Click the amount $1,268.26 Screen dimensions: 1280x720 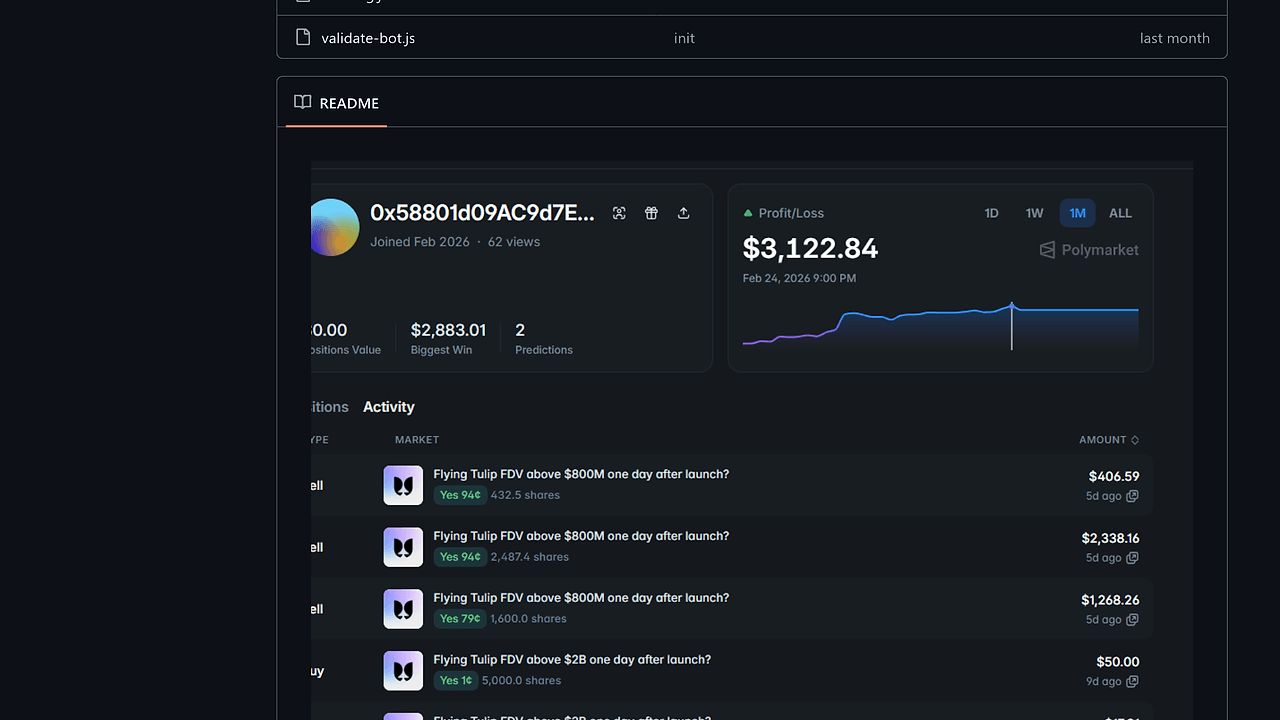pos(1110,600)
